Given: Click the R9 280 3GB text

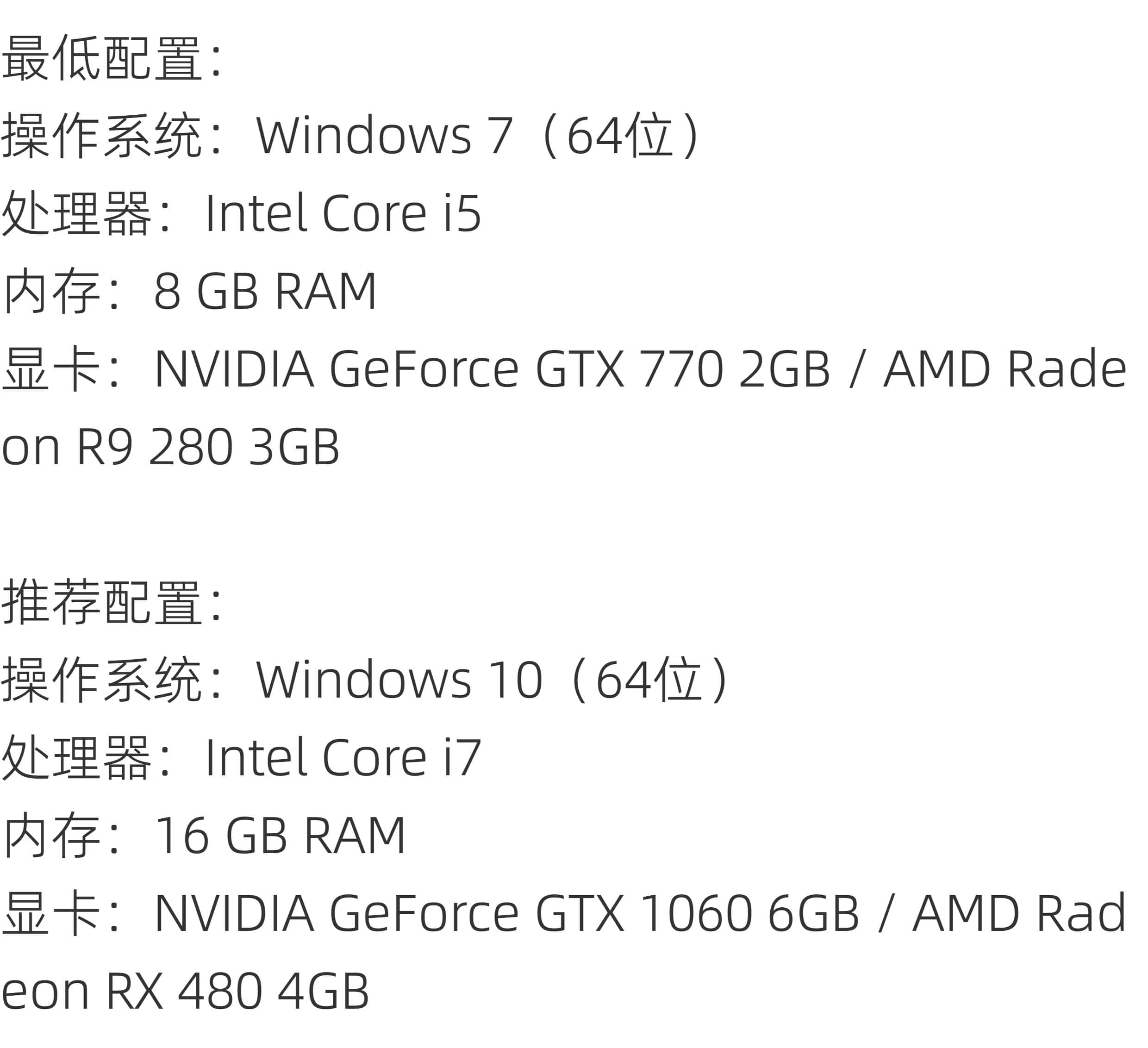Looking at the screenshot, I should (x=208, y=447).
